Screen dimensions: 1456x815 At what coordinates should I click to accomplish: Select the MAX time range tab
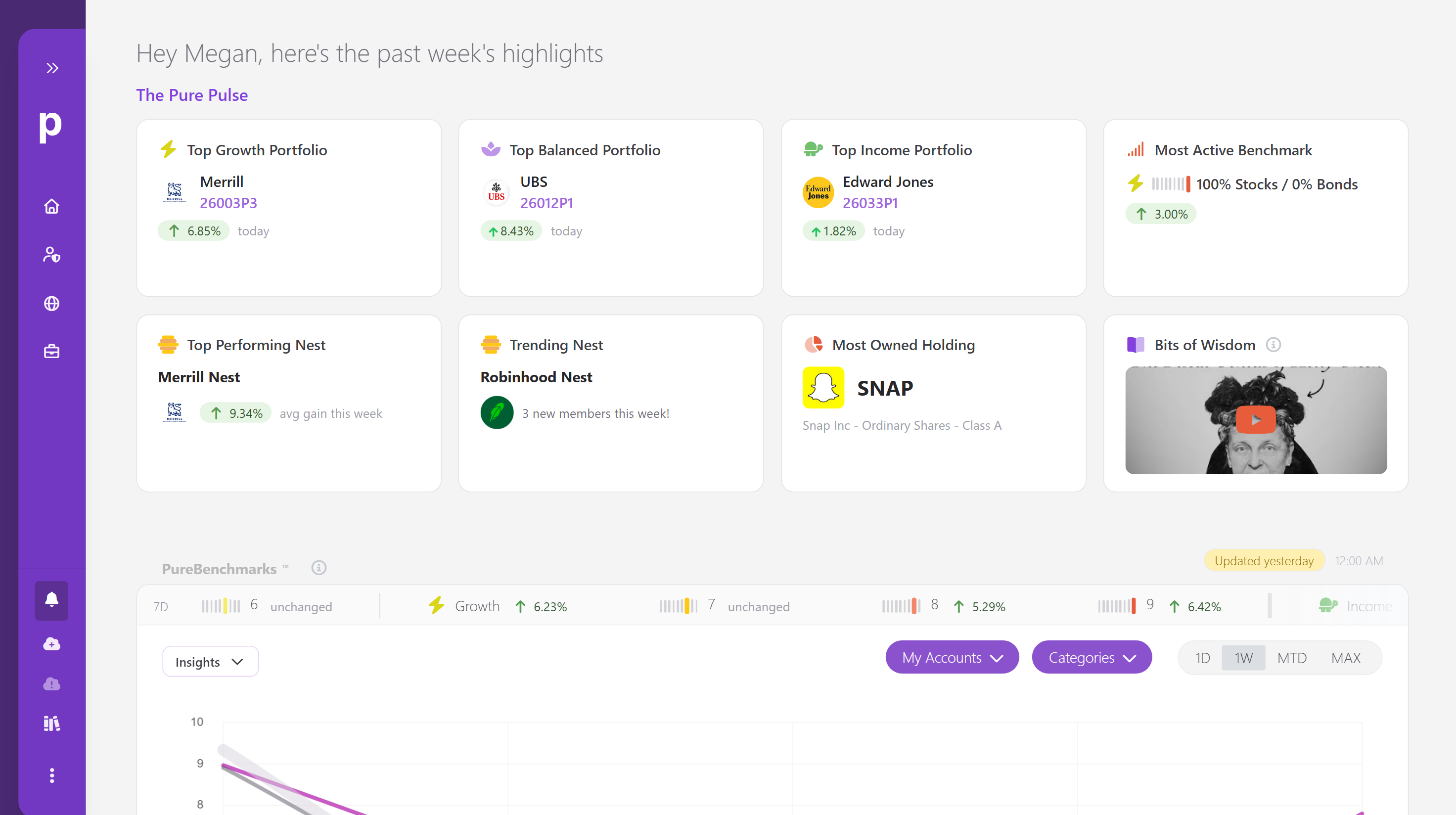(x=1346, y=657)
